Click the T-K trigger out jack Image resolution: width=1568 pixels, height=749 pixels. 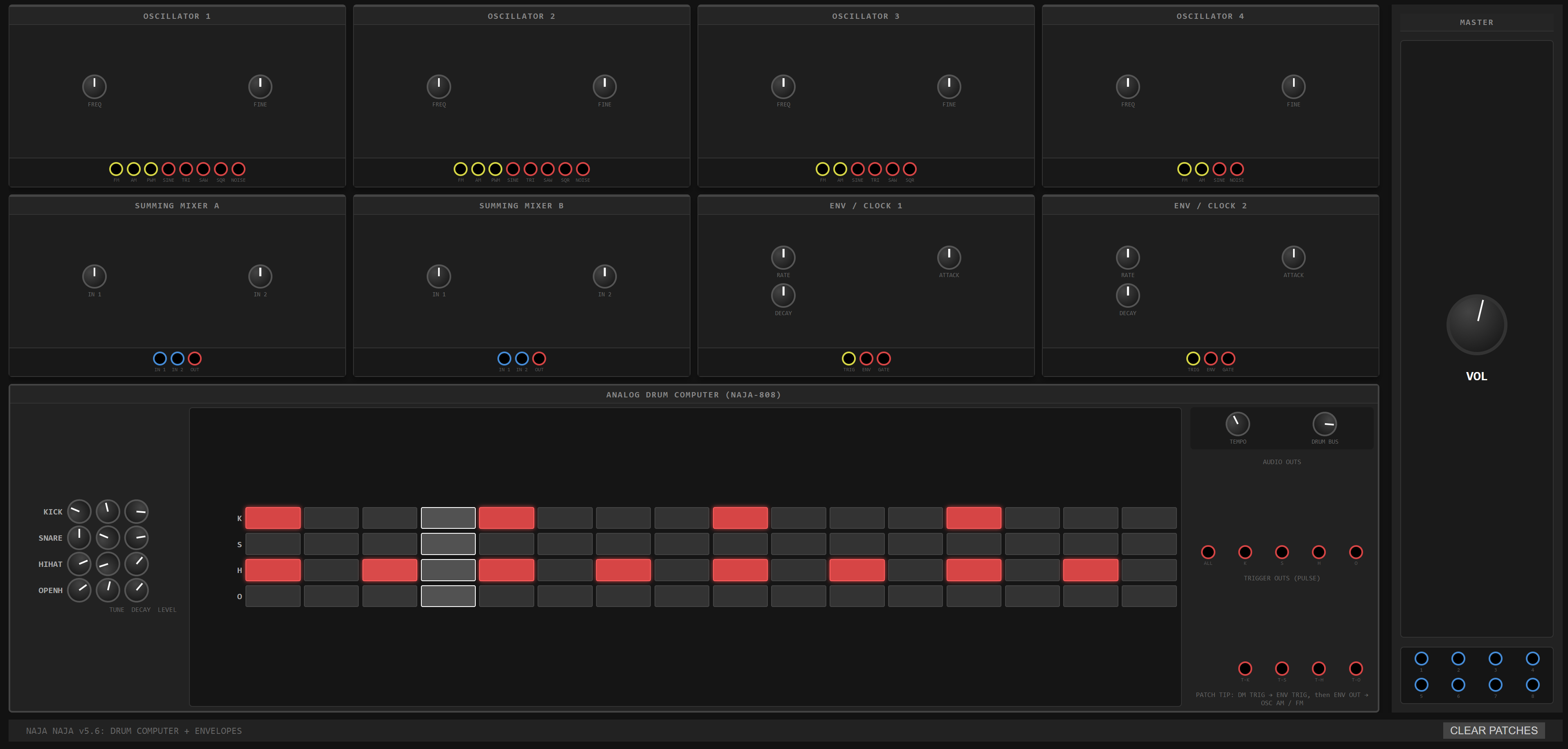point(1245,668)
